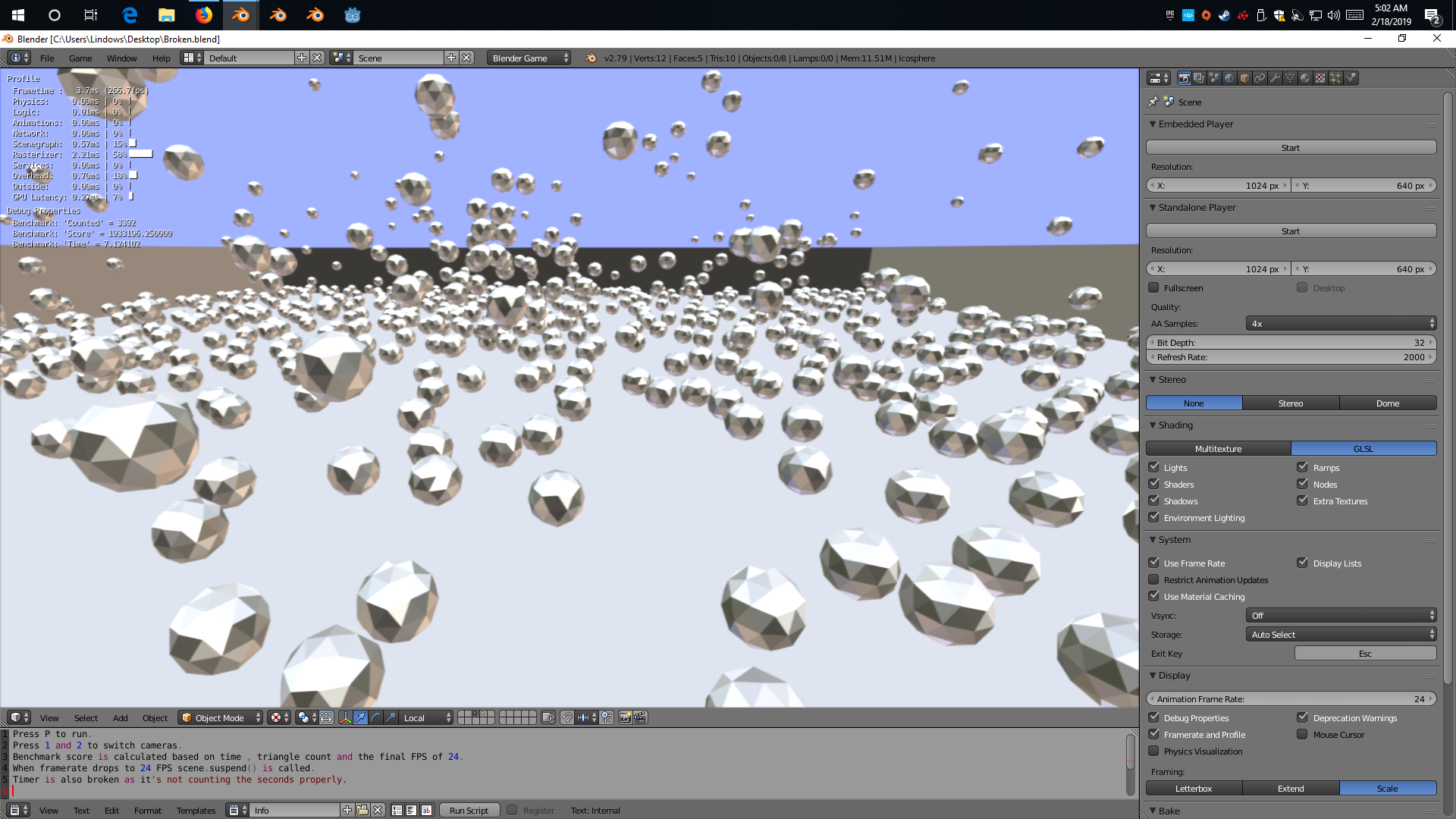Image resolution: width=1456 pixels, height=819 pixels.
Task: Open the Vsync dropdown in System panel
Action: click(x=1341, y=615)
